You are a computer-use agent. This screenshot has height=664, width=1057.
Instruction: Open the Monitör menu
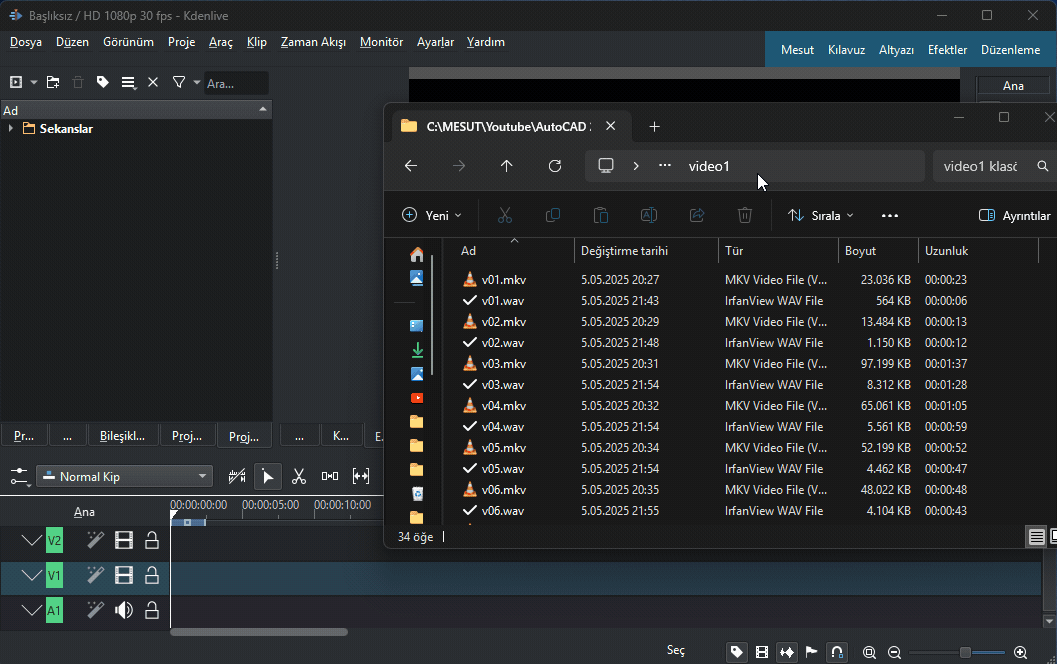click(382, 42)
